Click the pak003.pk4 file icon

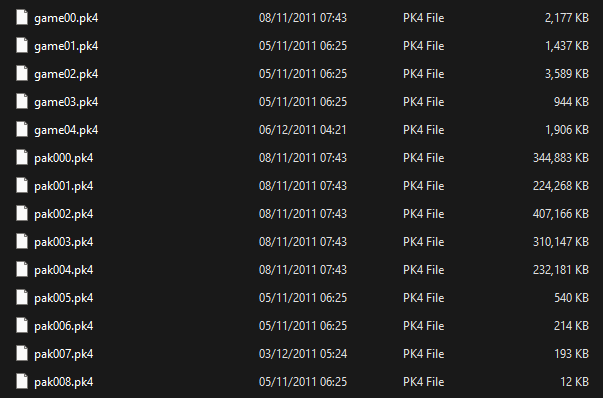pos(22,242)
